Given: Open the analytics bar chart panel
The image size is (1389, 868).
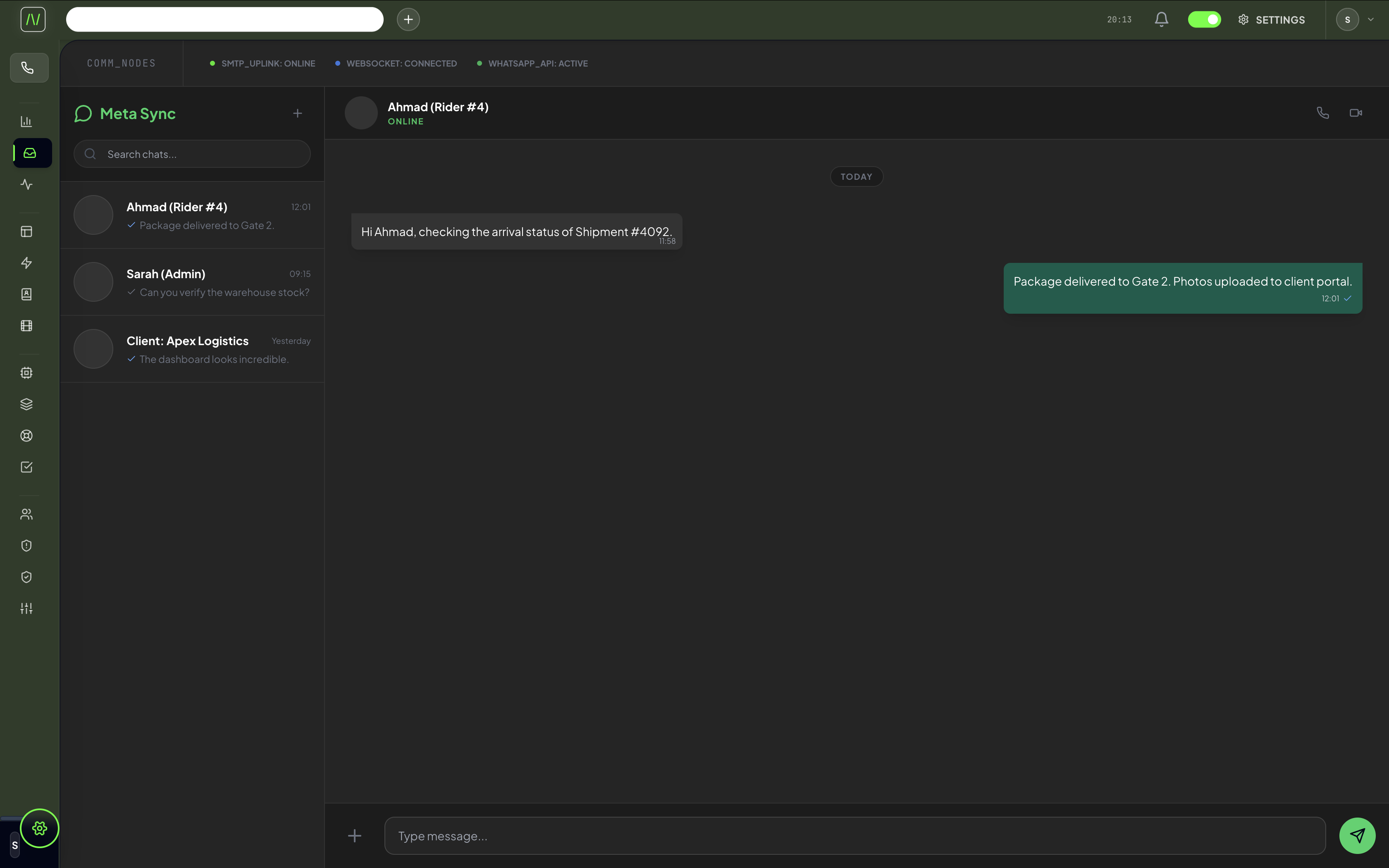Looking at the screenshot, I should (26, 121).
